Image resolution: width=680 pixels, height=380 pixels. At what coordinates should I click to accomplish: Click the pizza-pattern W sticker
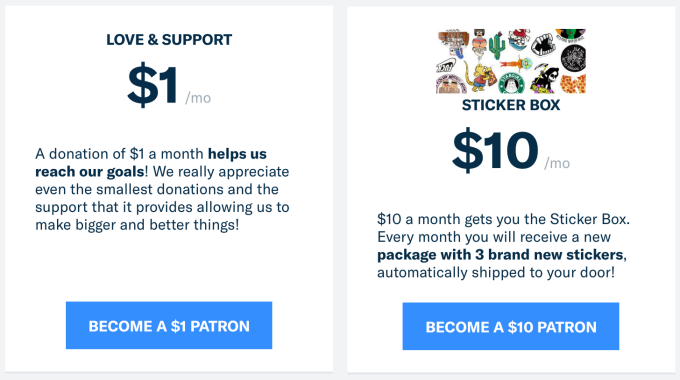click(x=573, y=84)
